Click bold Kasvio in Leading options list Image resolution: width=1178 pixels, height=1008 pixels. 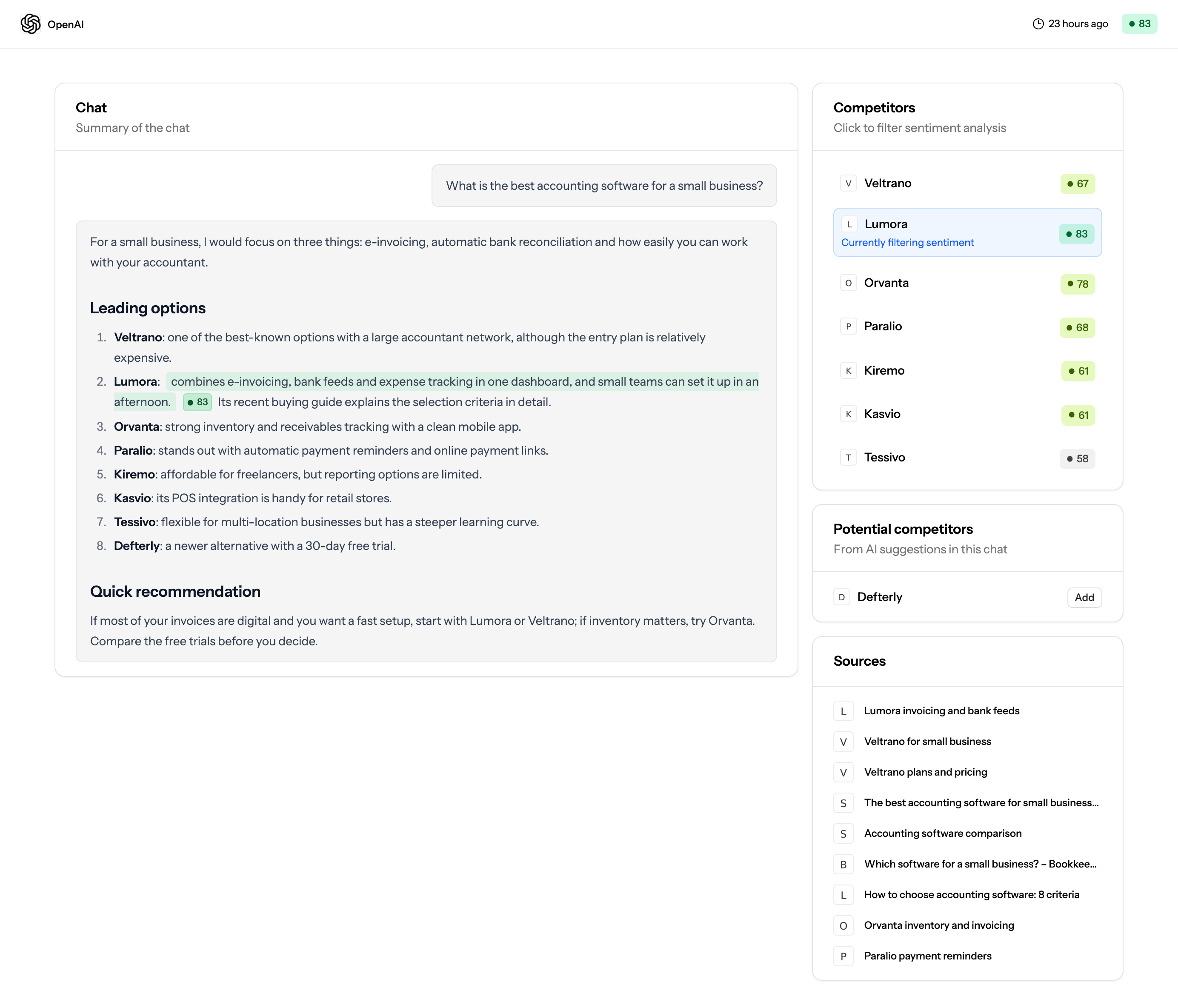coord(132,498)
